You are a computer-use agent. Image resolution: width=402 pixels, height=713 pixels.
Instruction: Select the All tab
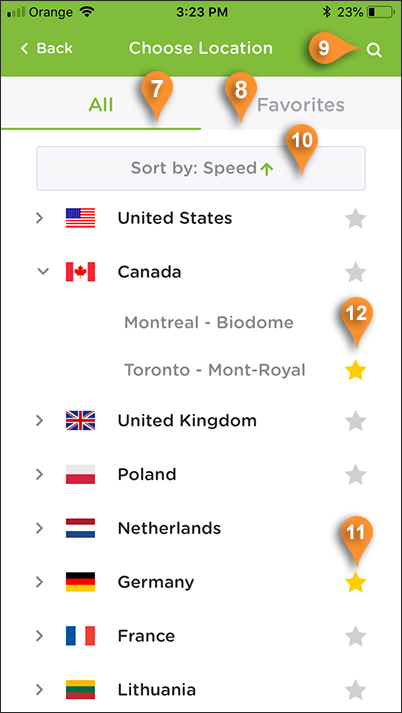click(x=100, y=105)
